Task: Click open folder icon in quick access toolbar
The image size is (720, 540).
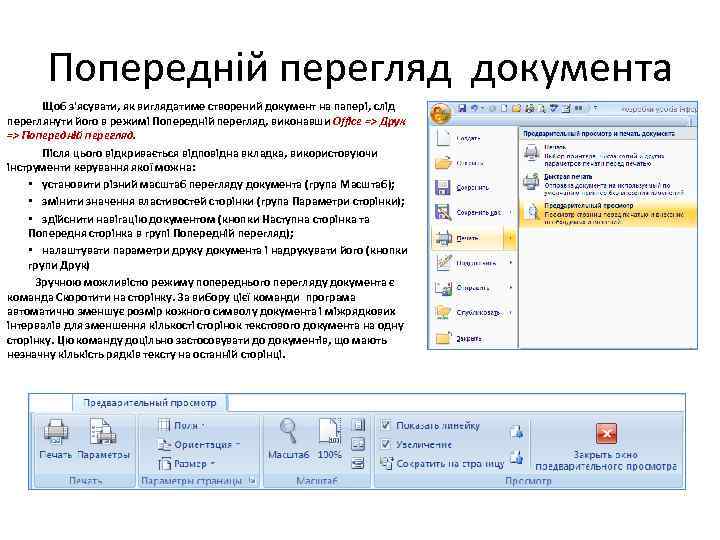Action: click(x=516, y=109)
